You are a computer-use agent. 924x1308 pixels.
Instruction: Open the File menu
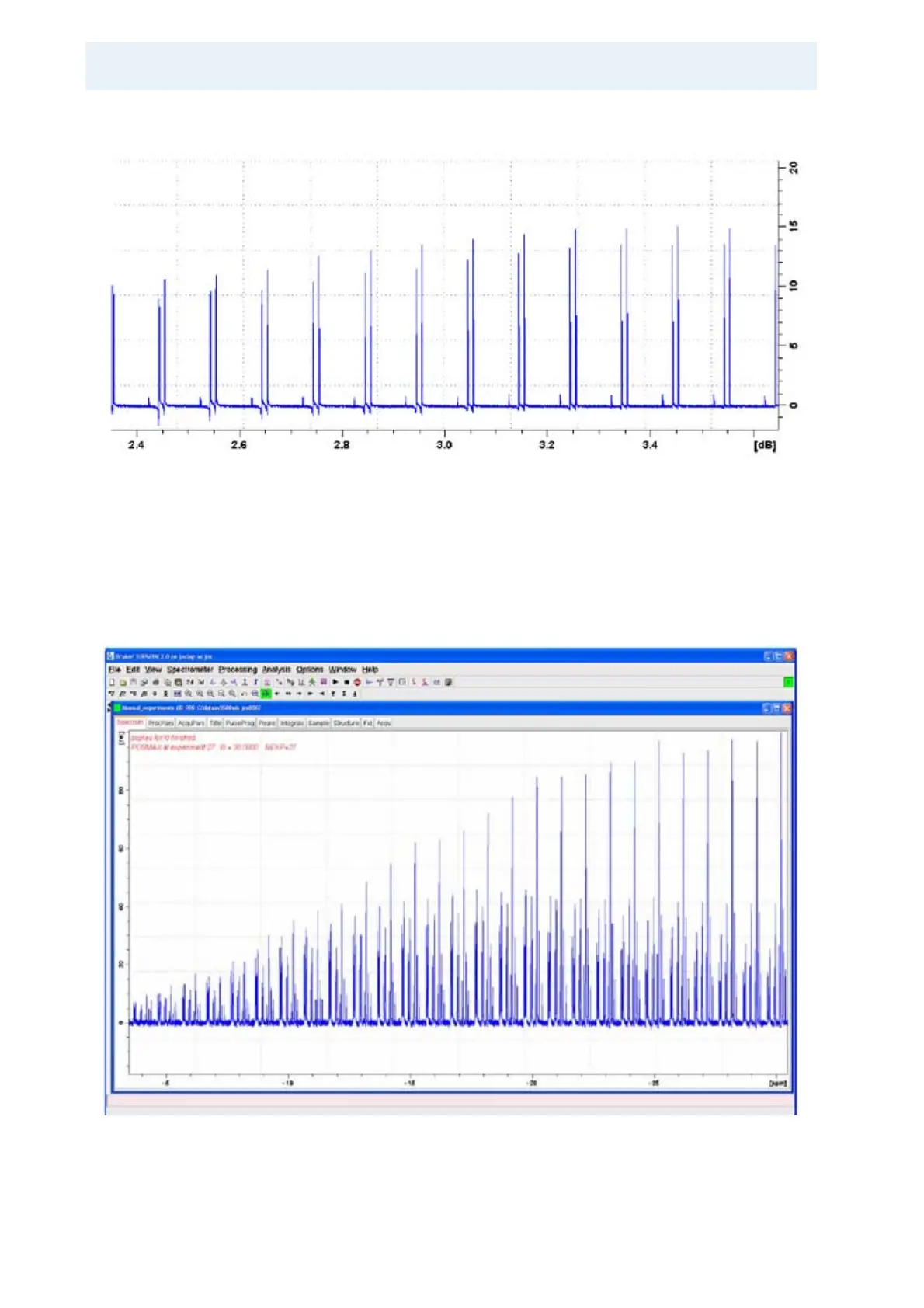(114, 670)
